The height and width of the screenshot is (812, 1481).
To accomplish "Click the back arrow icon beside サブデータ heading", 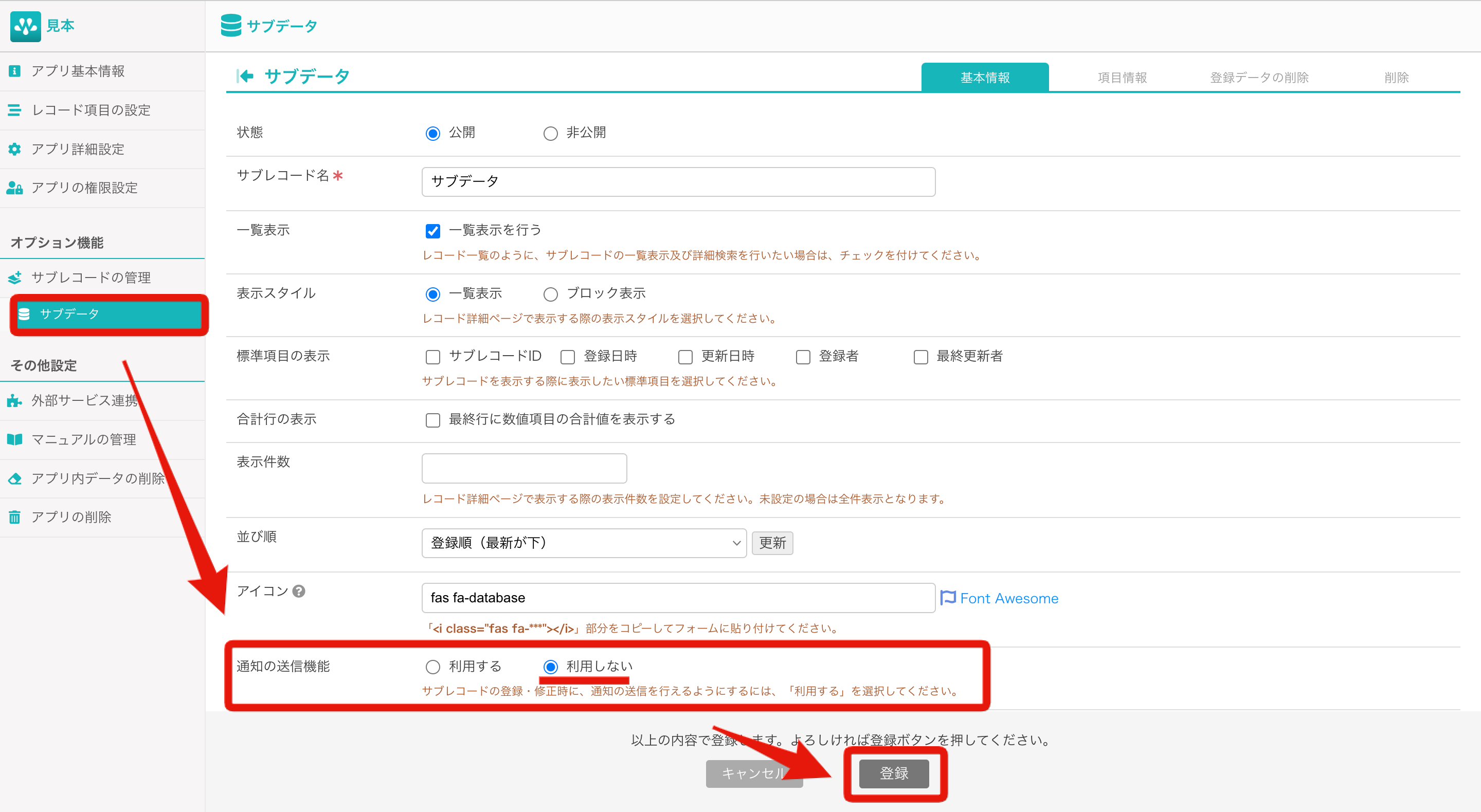I will tap(245, 76).
